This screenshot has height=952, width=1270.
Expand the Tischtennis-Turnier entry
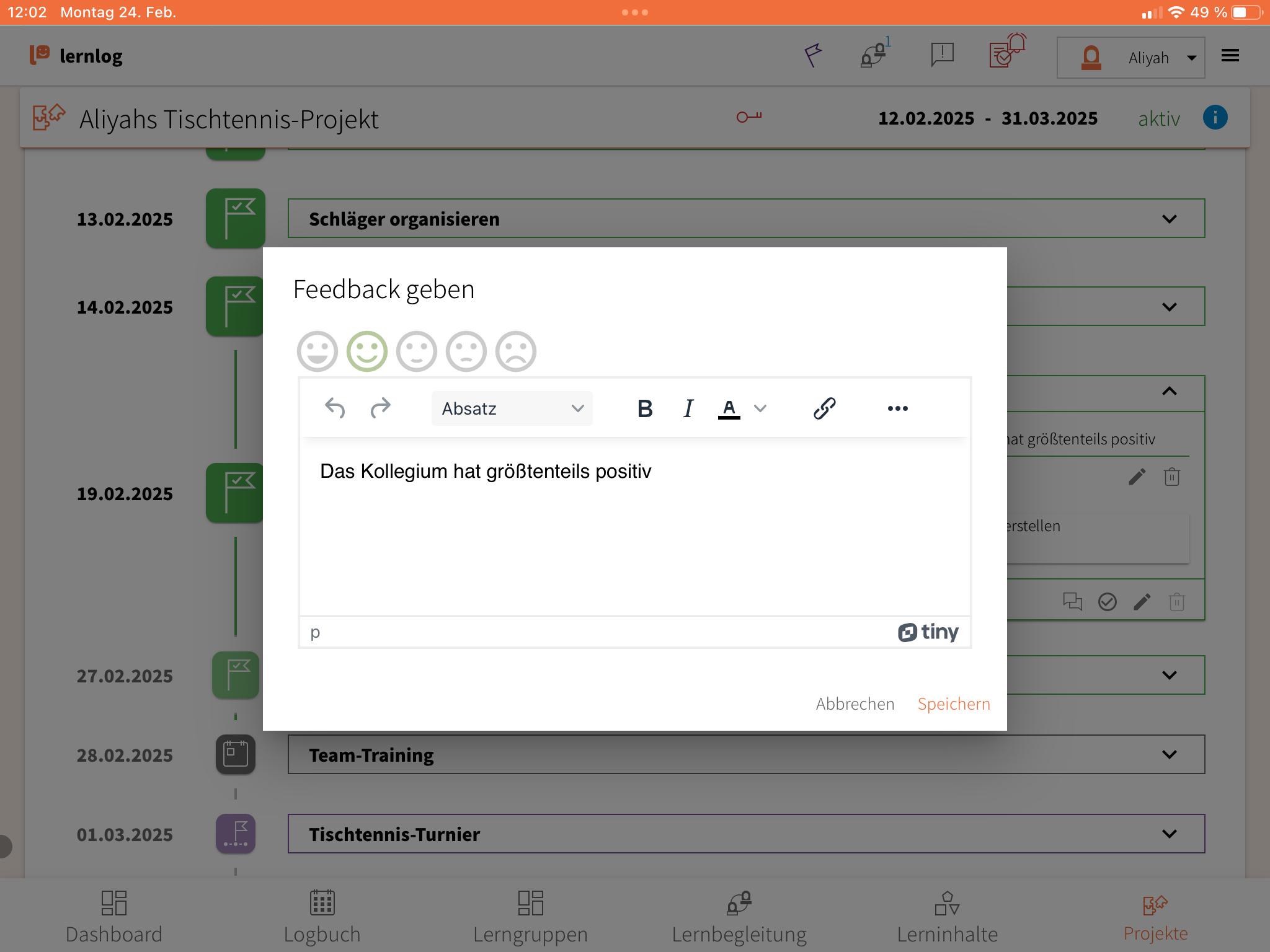(x=746, y=834)
